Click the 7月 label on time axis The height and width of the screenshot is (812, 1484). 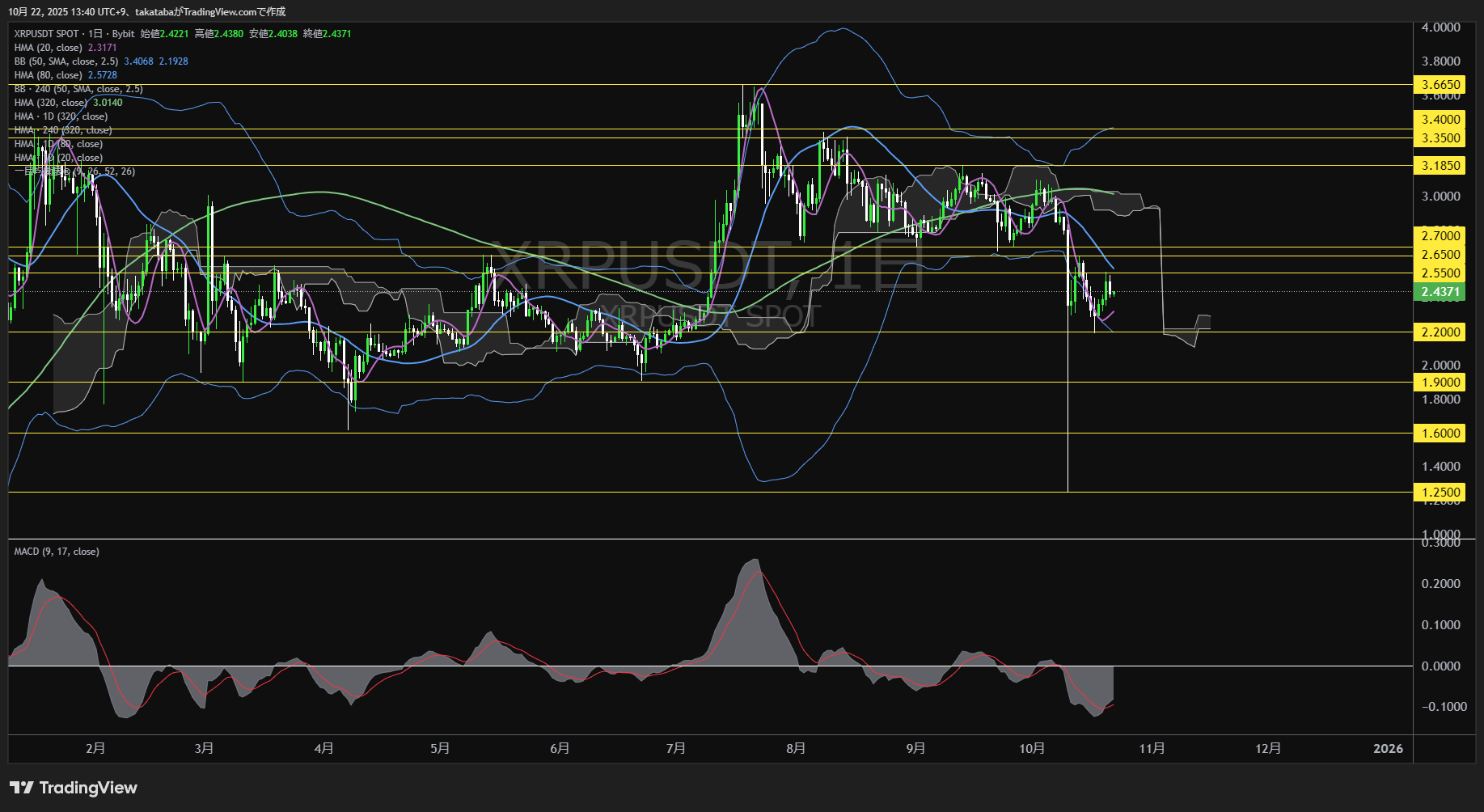pyautogui.click(x=675, y=748)
